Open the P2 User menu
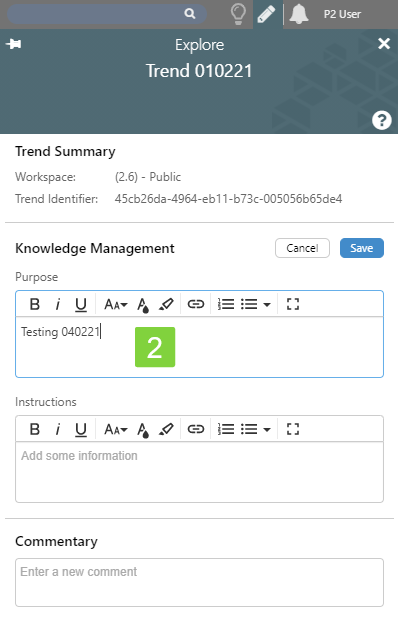This screenshot has width=398, height=640. (x=342, y=14)
